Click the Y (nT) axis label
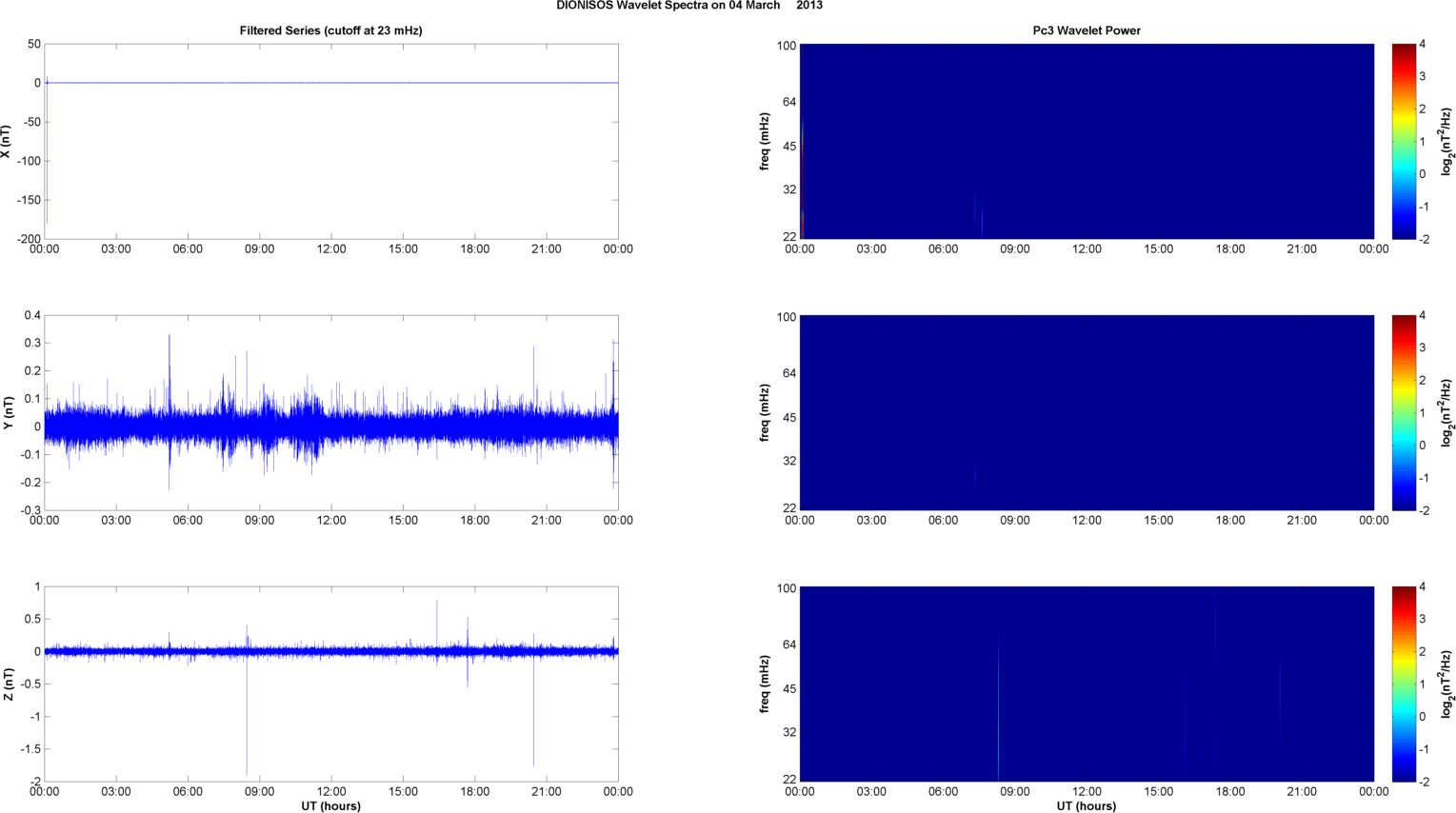 pos(7,413)
